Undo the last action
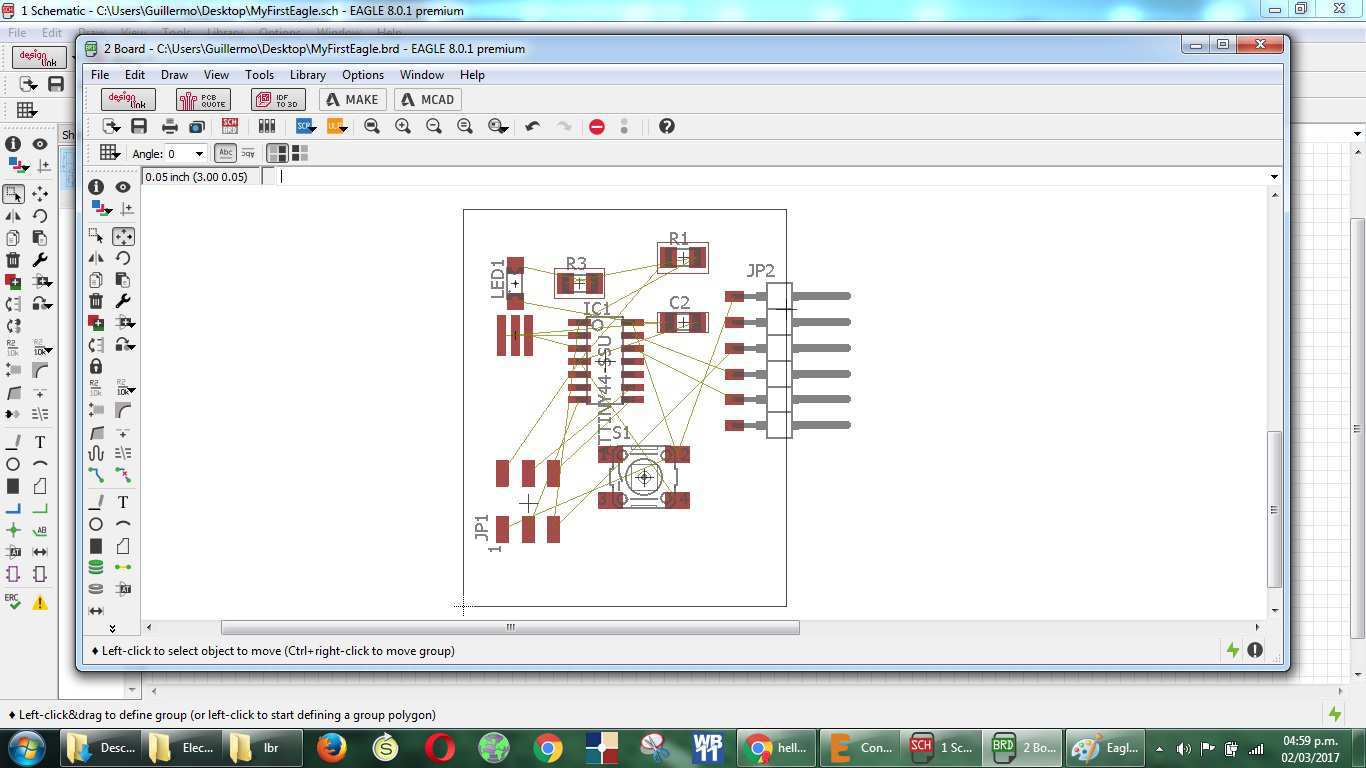The width and height of the screenshot is (1366, 768). pyautogui.click(x=532, y=126)
